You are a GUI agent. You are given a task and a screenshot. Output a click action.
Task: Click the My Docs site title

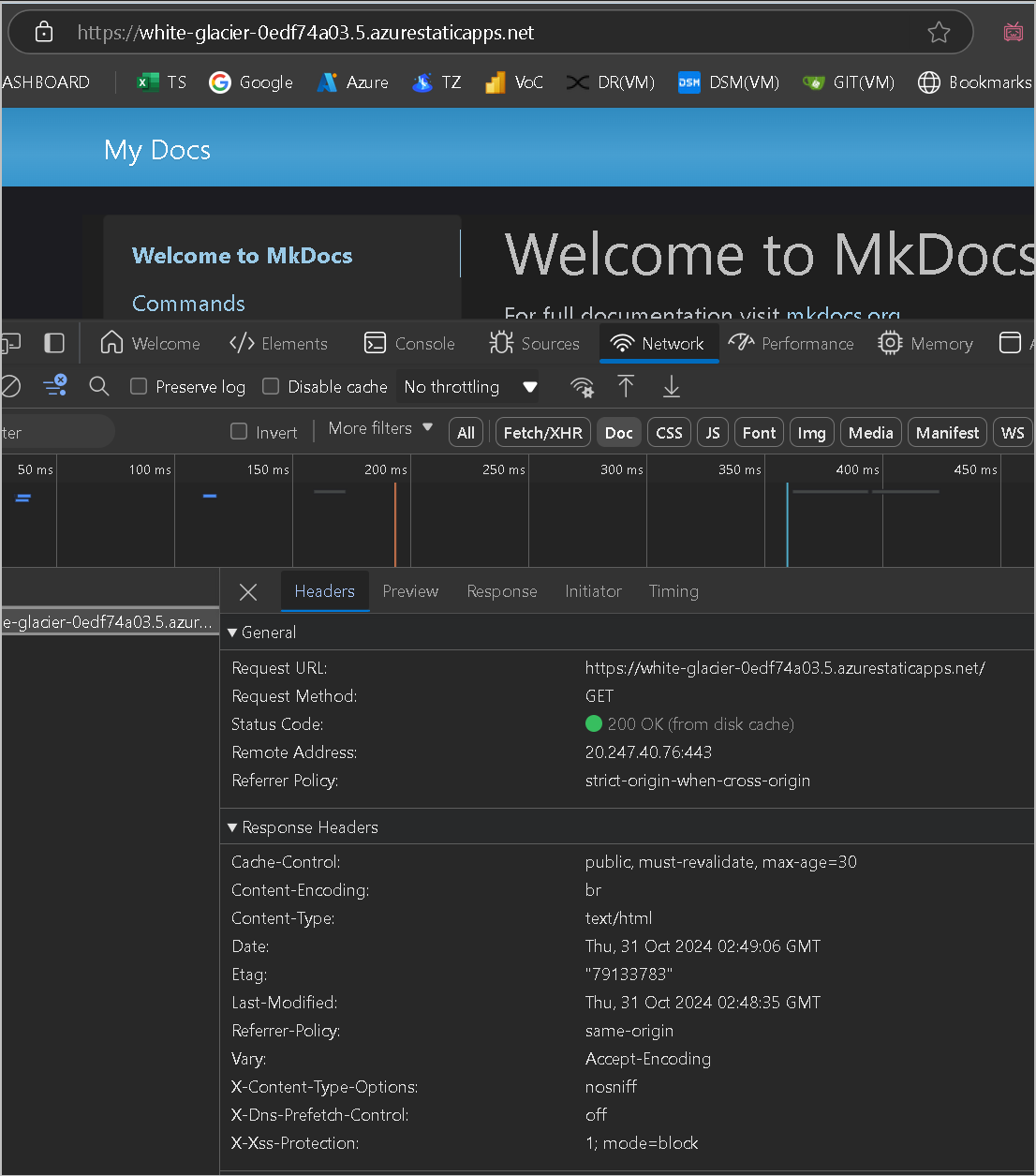157,150
